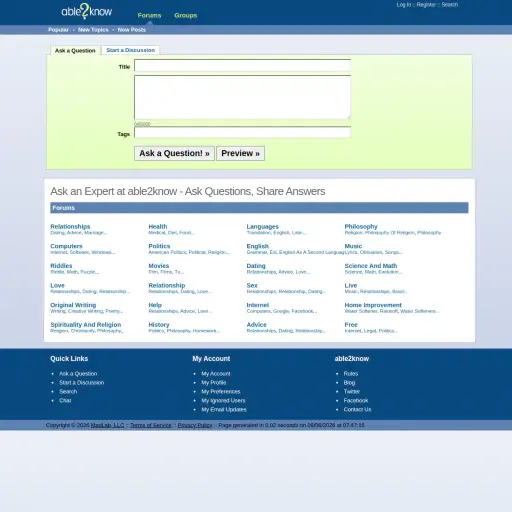Switch to Start a Discussion tab

131,50
